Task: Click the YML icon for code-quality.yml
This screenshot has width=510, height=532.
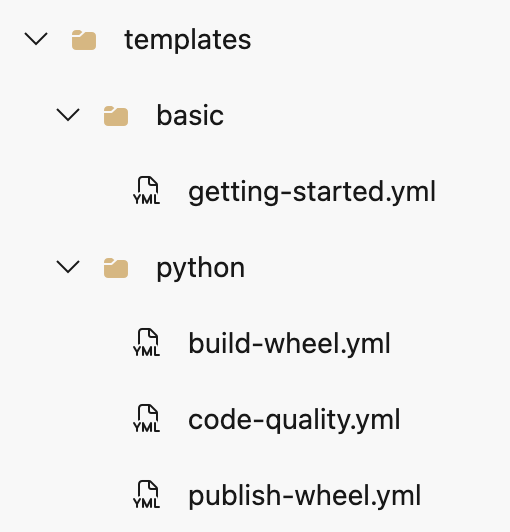Action: [x=147, y=418]
